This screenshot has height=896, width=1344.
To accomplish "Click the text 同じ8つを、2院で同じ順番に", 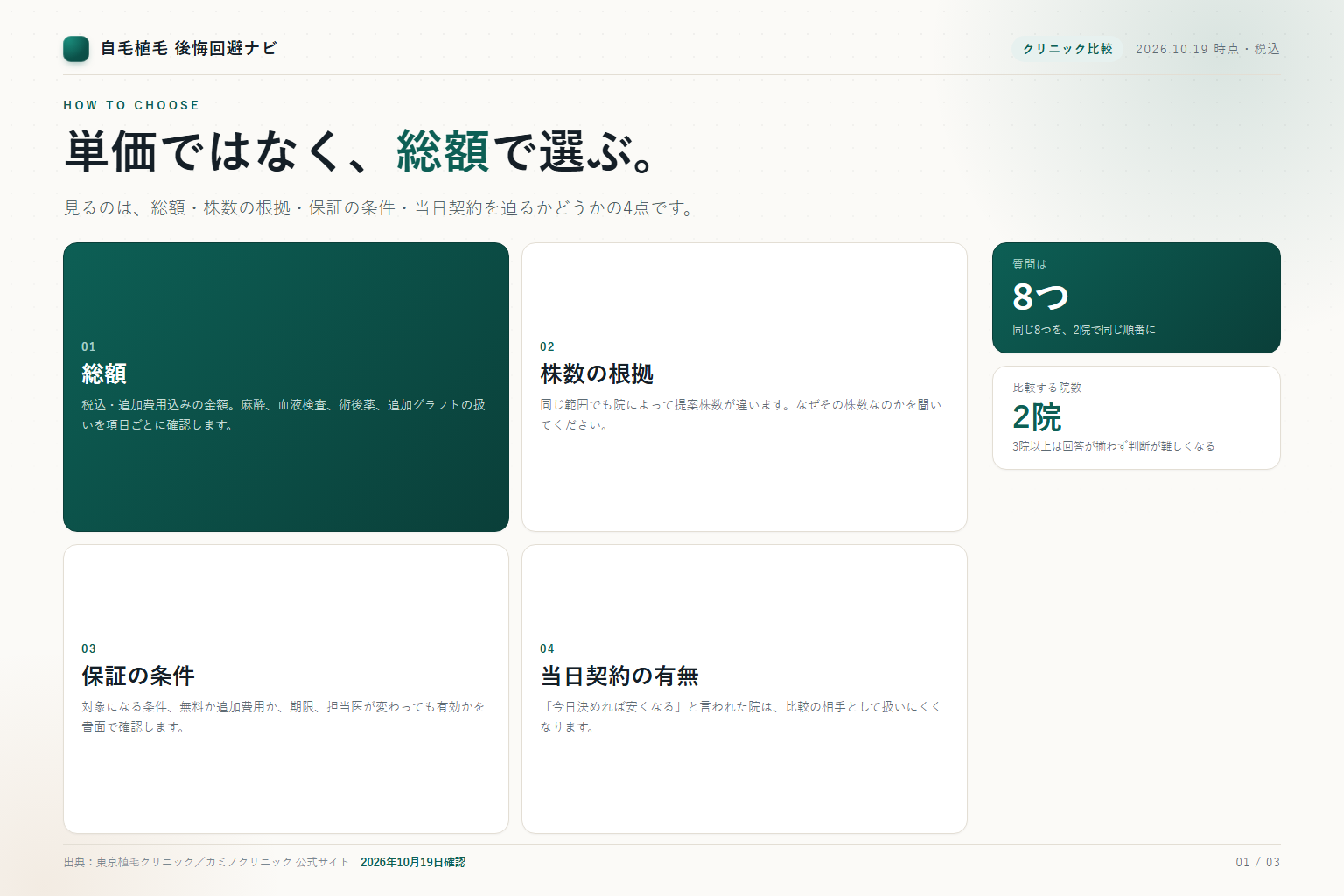I will point(1084,330).
